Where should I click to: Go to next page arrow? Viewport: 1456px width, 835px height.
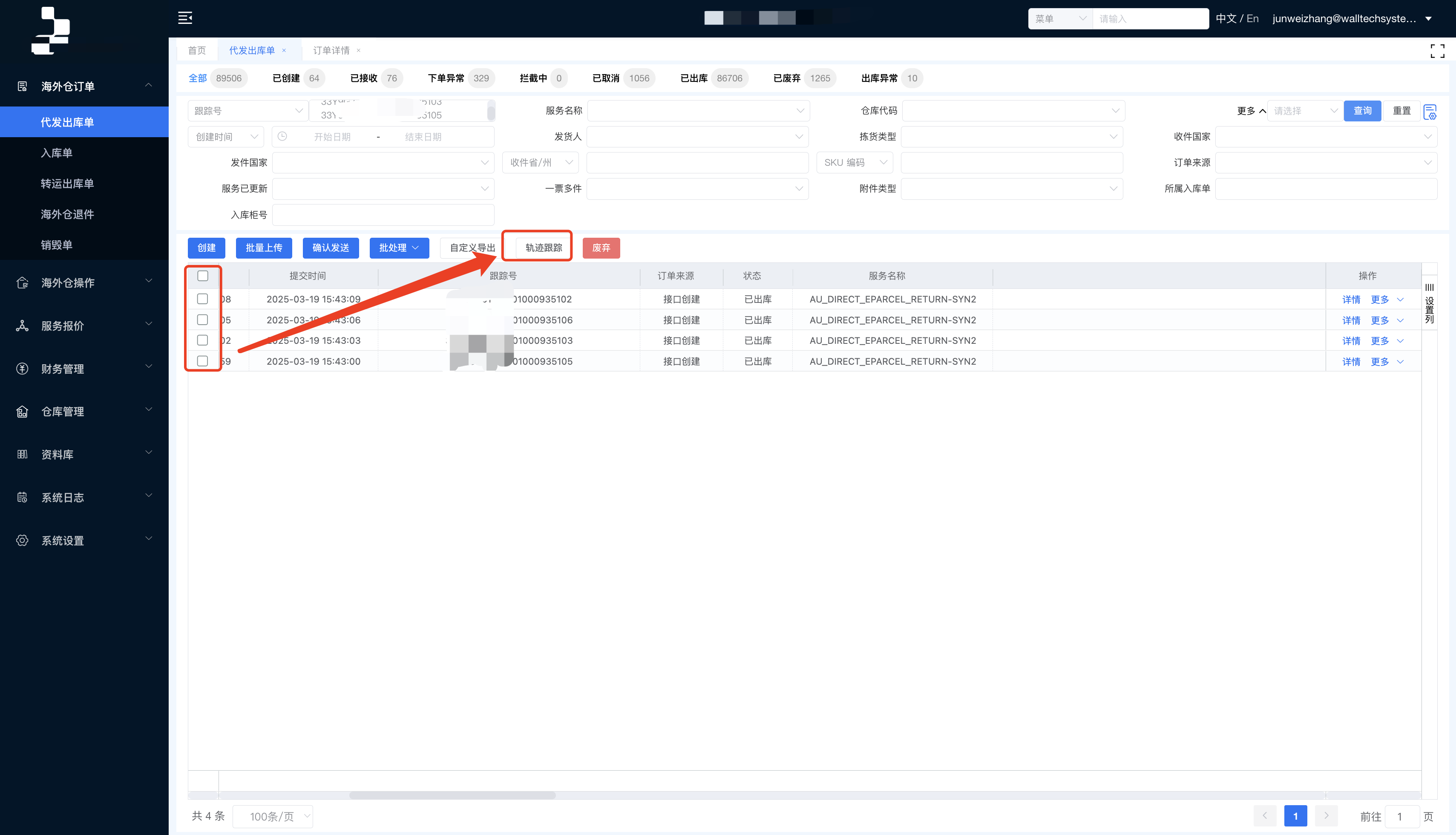coord(1326,815)
